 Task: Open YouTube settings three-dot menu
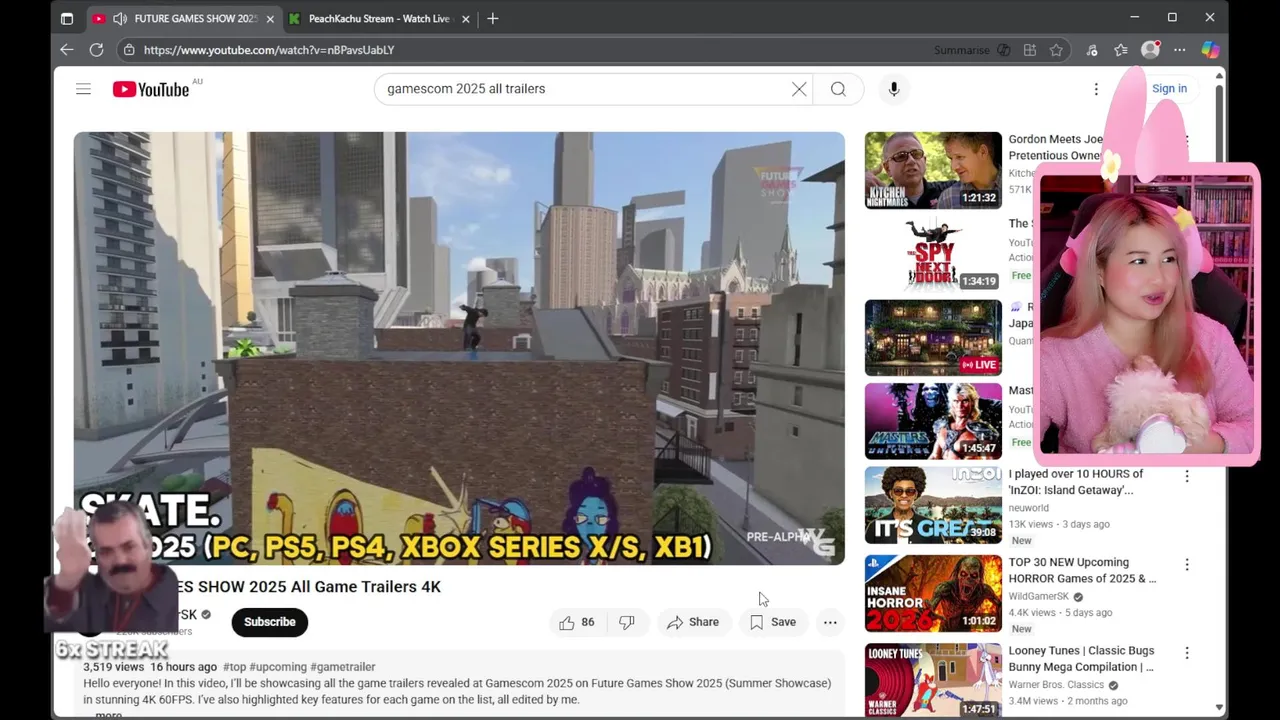point(1096,89)
